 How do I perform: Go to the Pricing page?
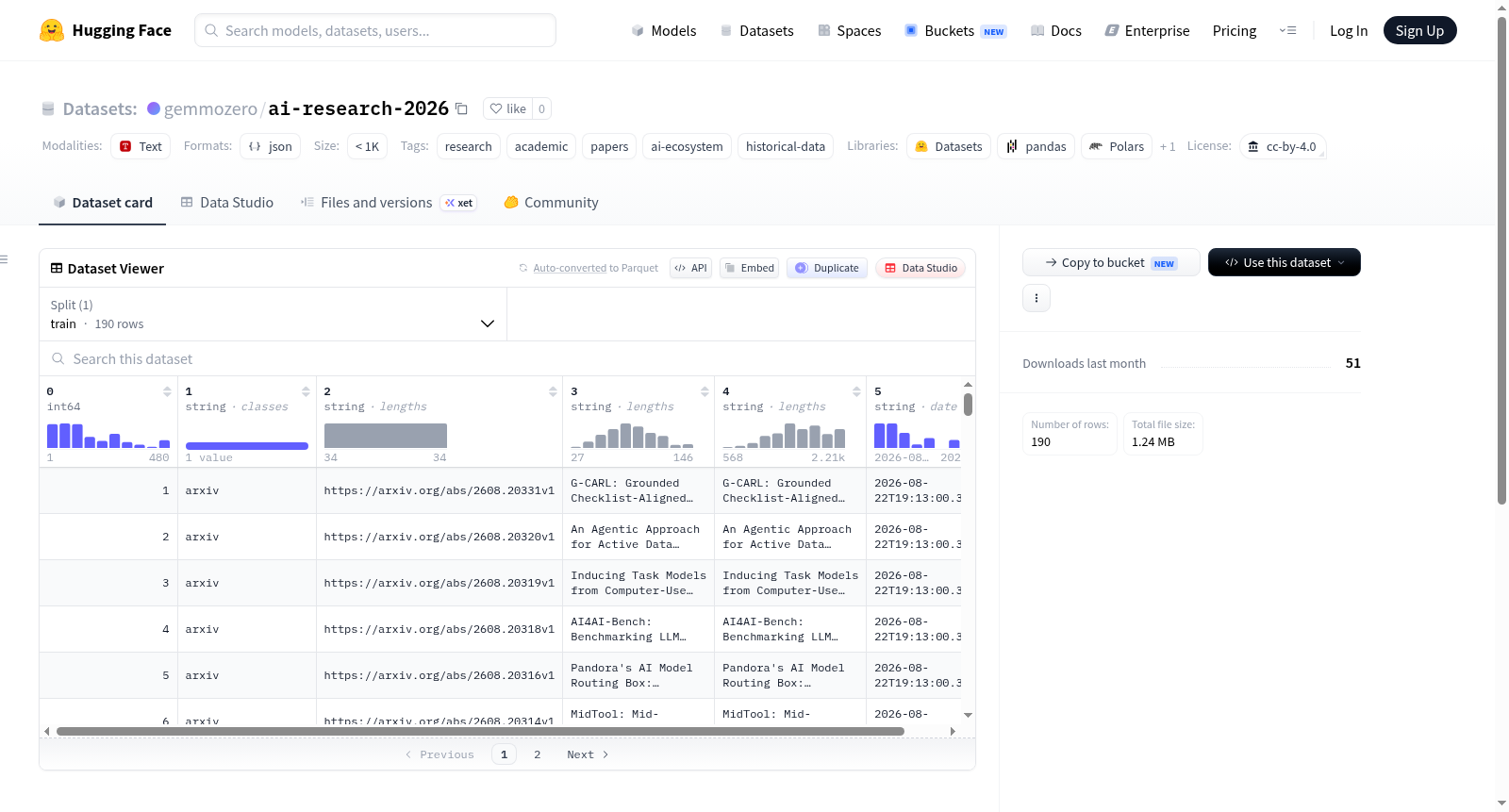click(x=1235, y=30)
